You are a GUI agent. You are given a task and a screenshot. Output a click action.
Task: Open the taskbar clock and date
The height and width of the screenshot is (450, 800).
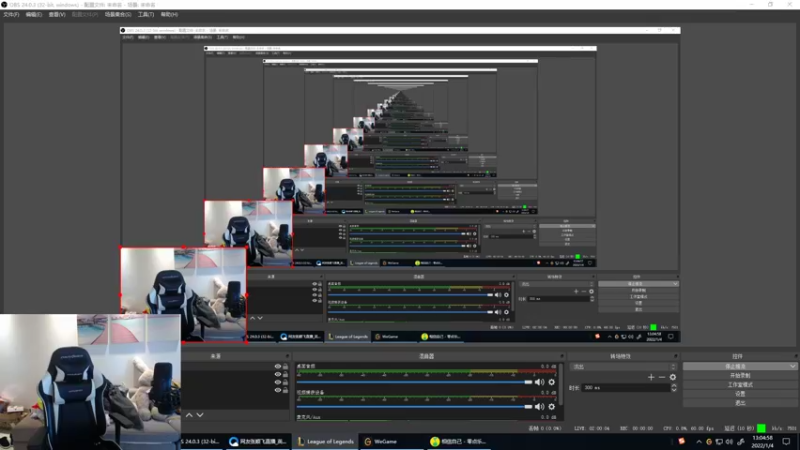pos(762,442)
